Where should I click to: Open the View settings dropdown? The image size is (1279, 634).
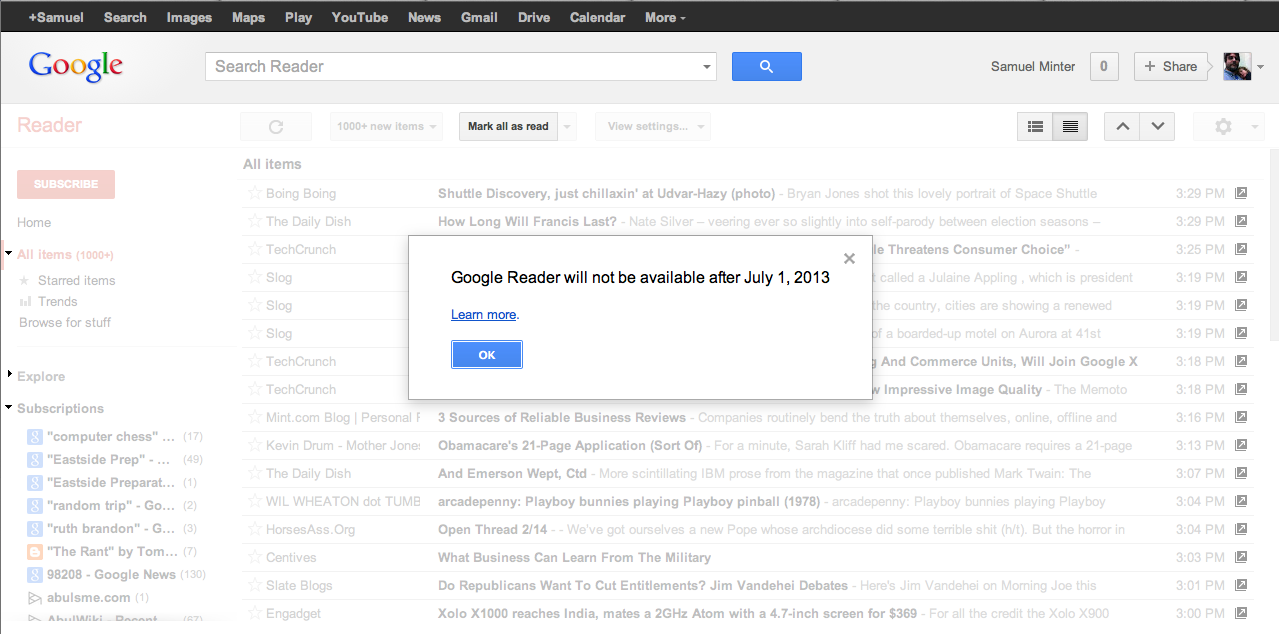(653, 127)
